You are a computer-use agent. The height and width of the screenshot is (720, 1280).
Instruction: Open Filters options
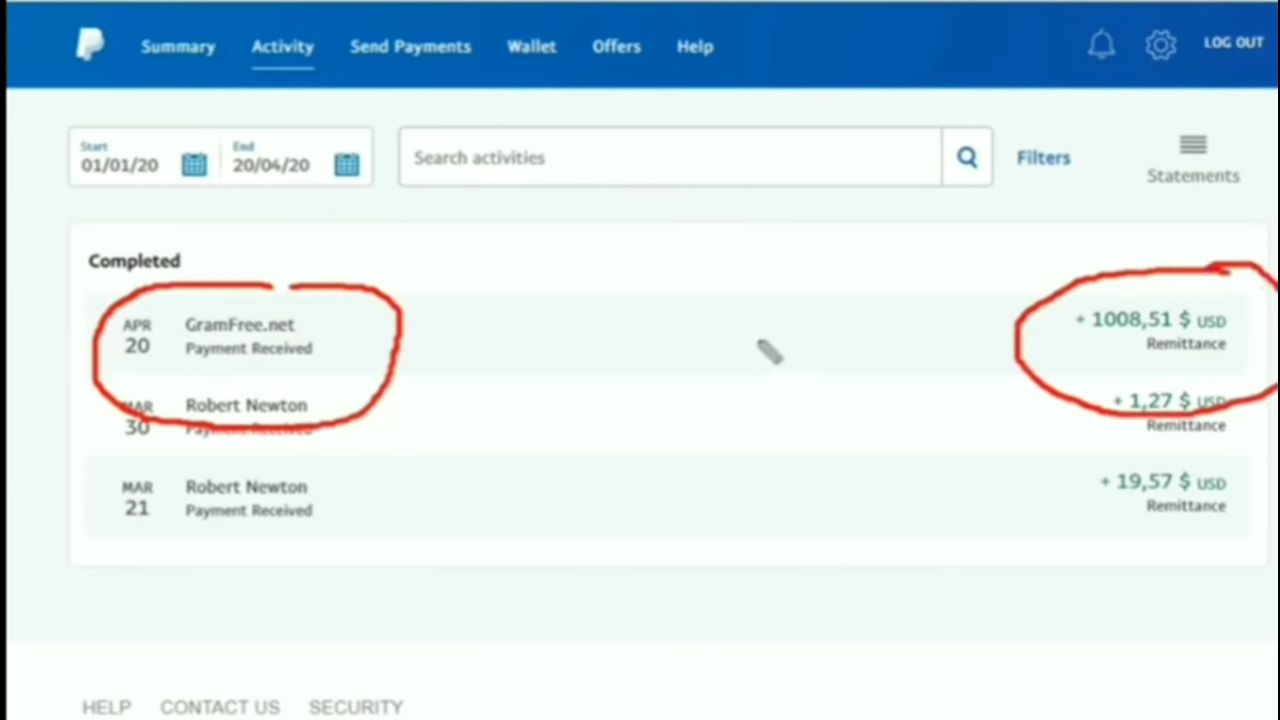click(1043, 157)
